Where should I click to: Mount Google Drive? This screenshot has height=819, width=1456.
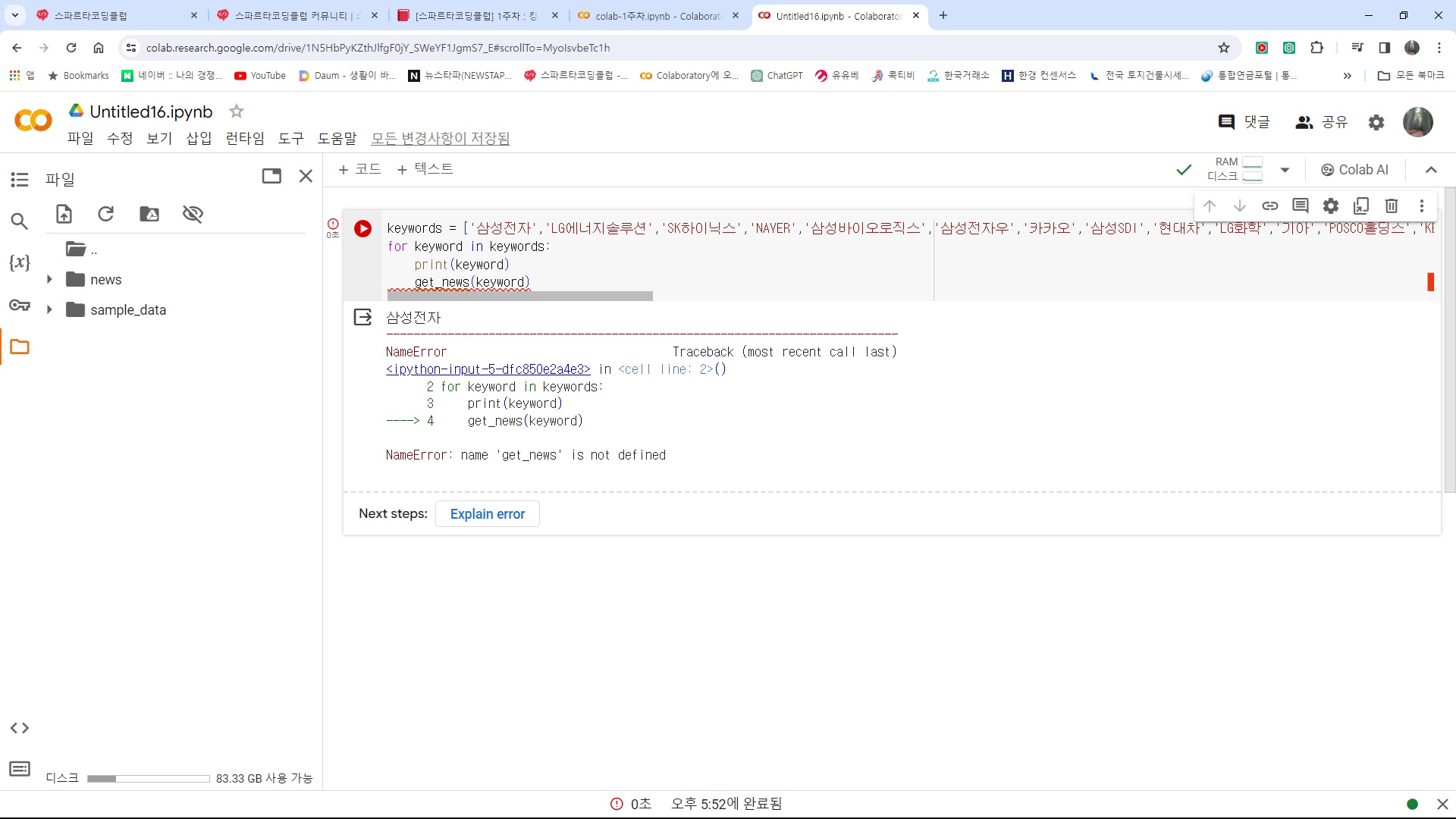149,214
